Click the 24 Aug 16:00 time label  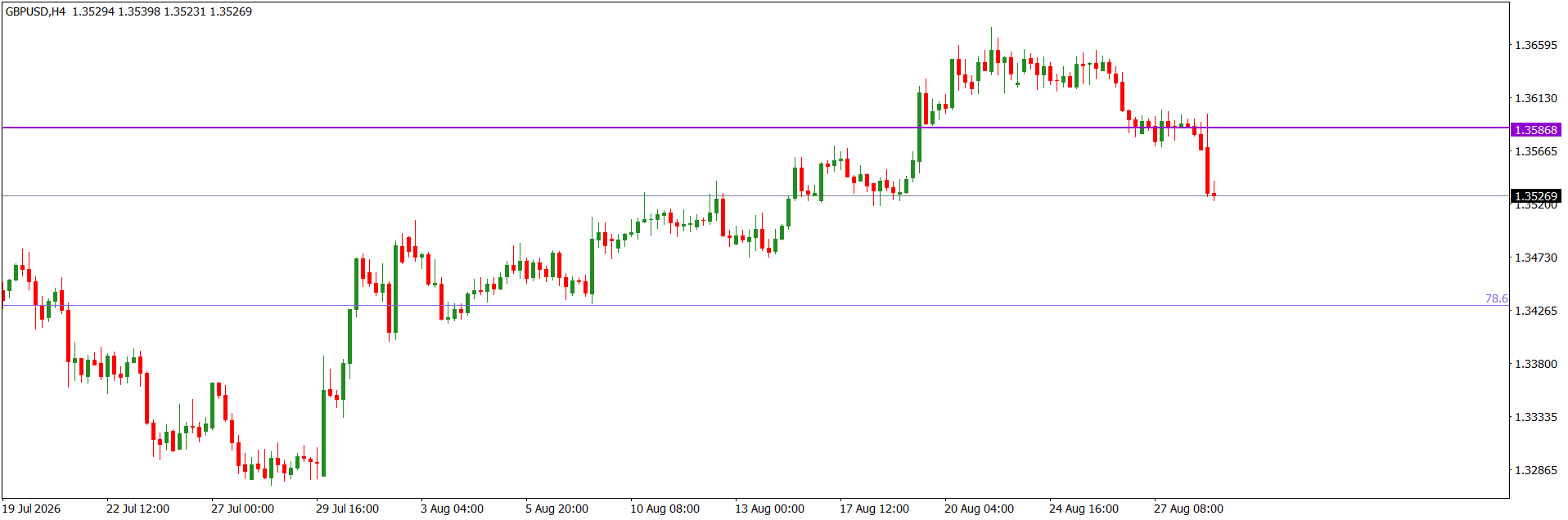point(1084,509)
